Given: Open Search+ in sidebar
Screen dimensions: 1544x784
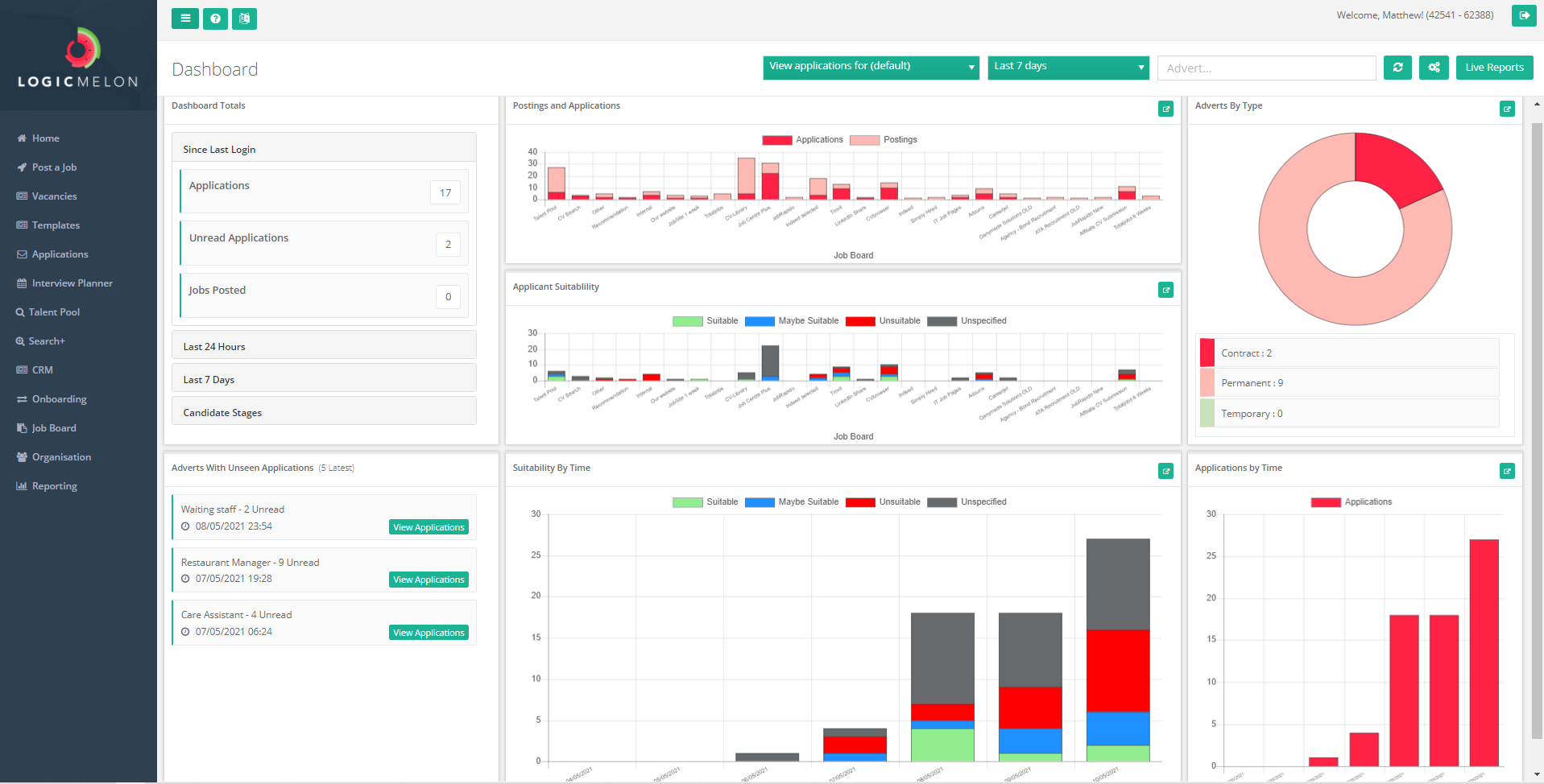Looking at the screenshot, I should coord(40,341).
